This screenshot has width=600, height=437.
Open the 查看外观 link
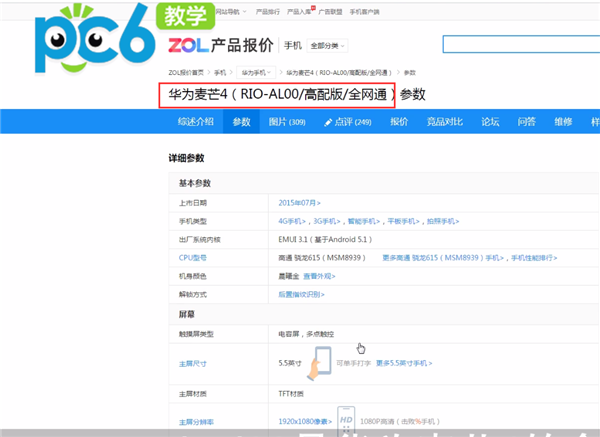coord(319,276)
